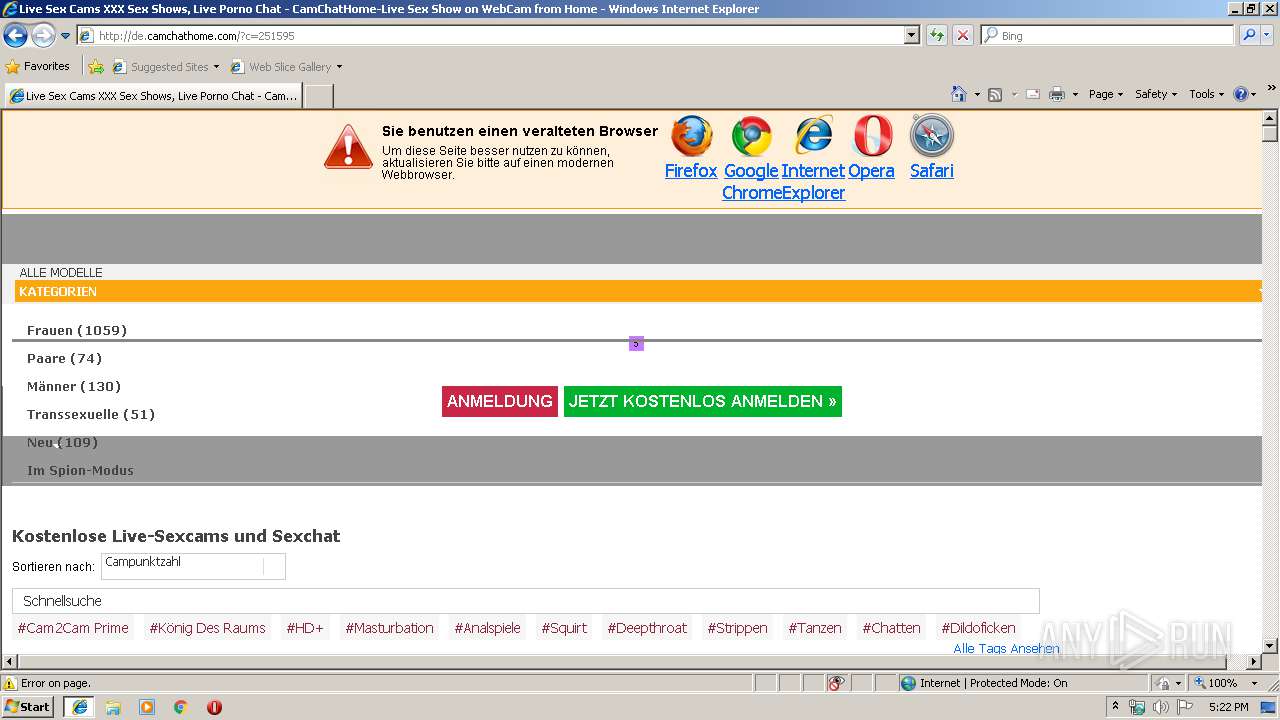Click the search magnifier button
1280x720 pixels.
(x=1247, y=35)
